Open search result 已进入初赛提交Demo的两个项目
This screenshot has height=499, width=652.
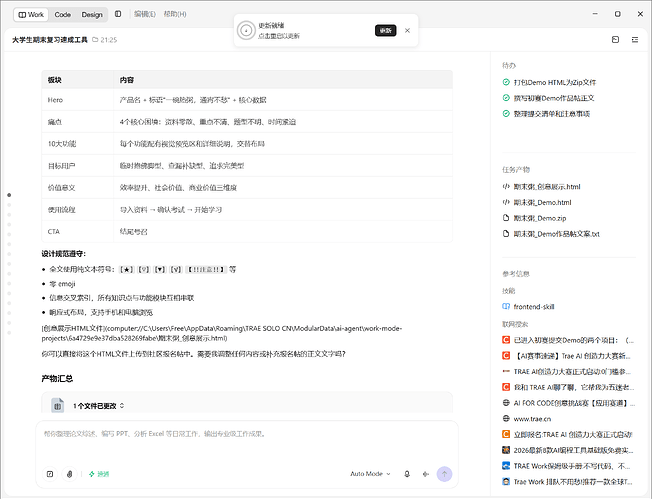[573, 340]
